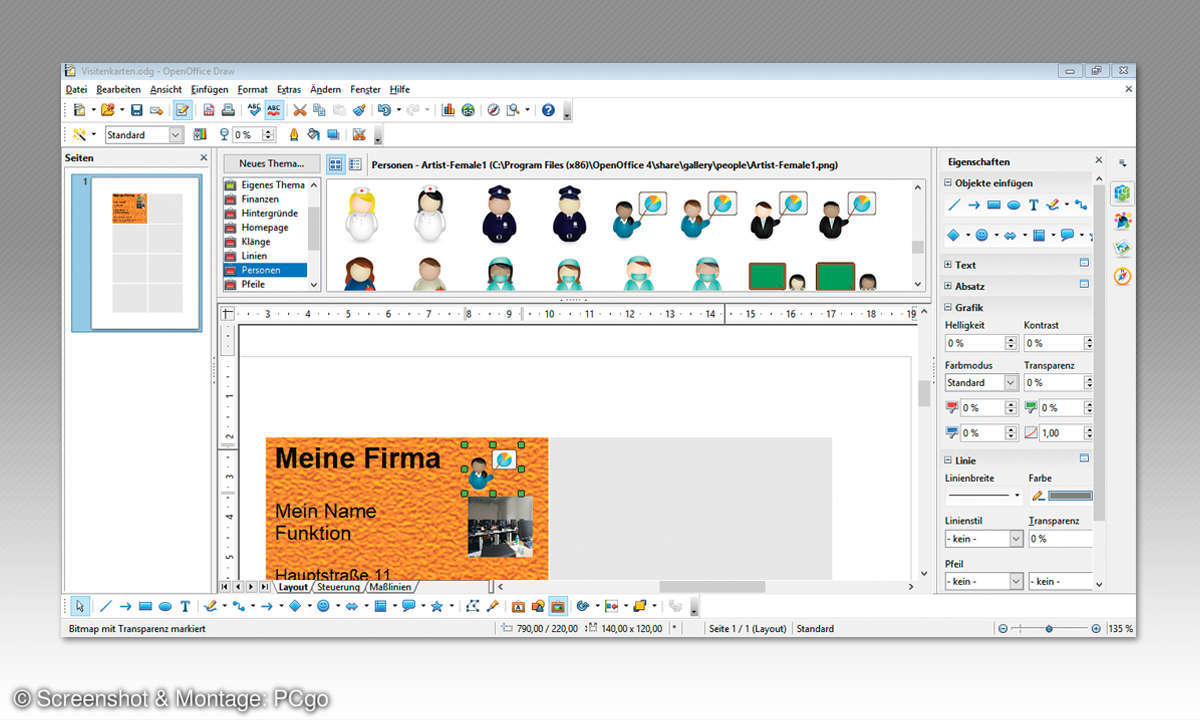Switch to the Maßlinien layer tab
1200x720 pixels.
(390, 587)
